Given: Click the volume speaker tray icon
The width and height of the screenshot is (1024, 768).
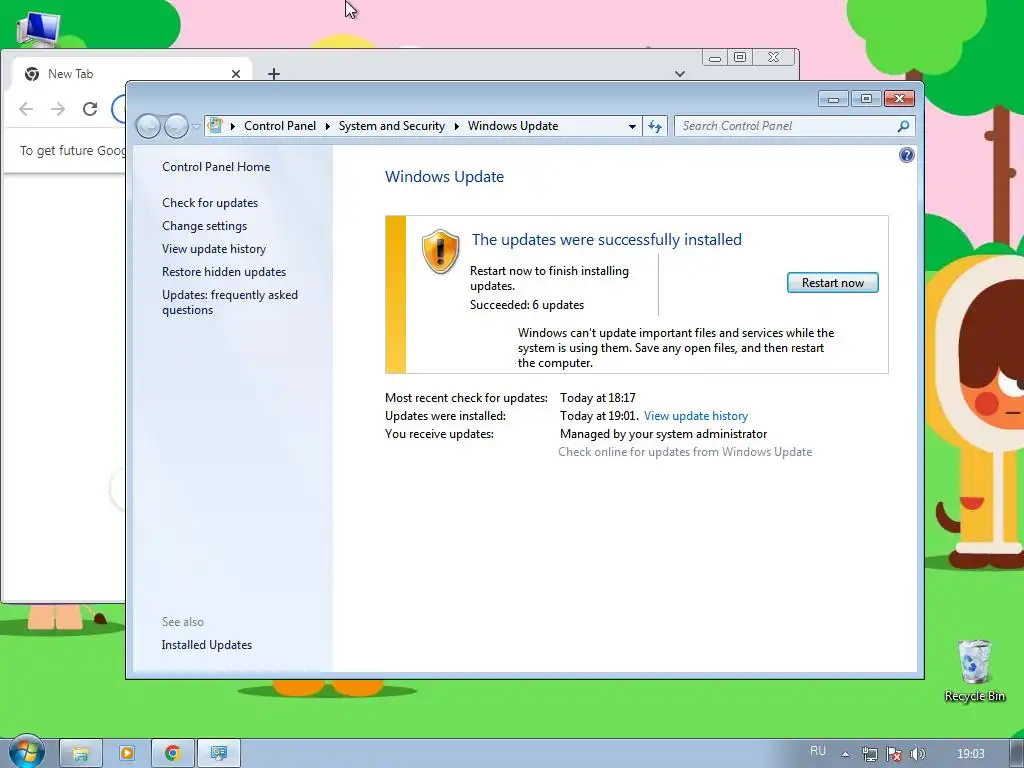Looking at the screenshot, I should (918, 754).
